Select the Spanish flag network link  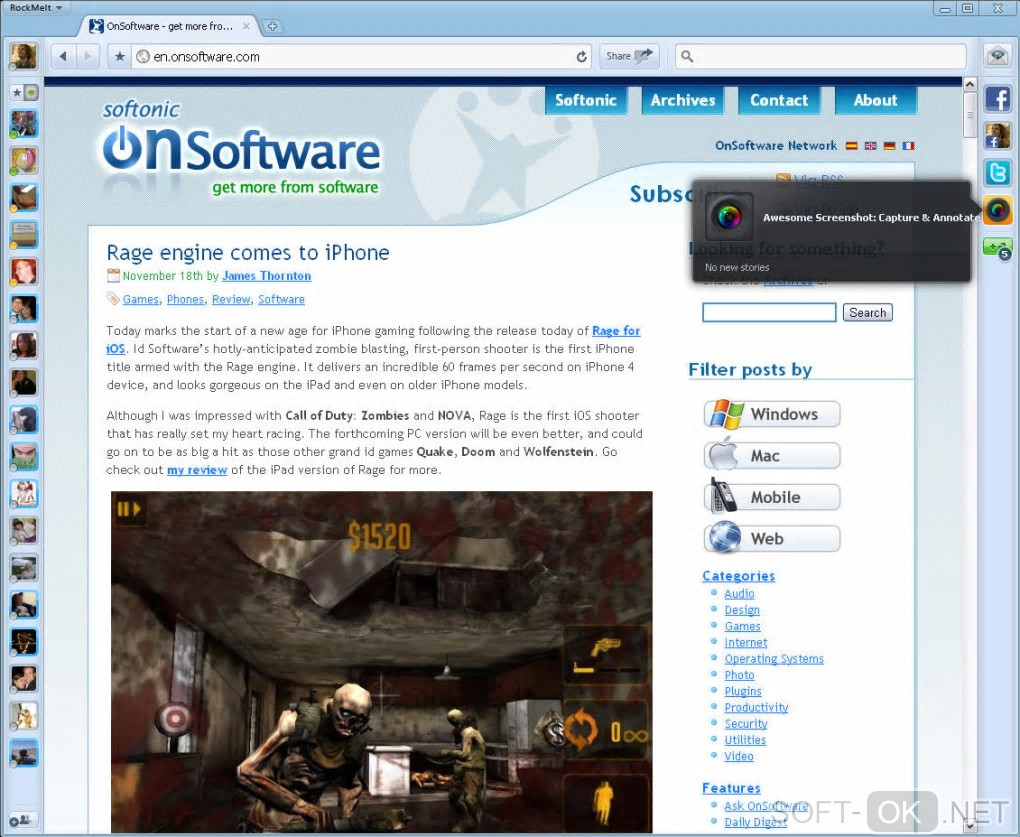coord(852,146)
